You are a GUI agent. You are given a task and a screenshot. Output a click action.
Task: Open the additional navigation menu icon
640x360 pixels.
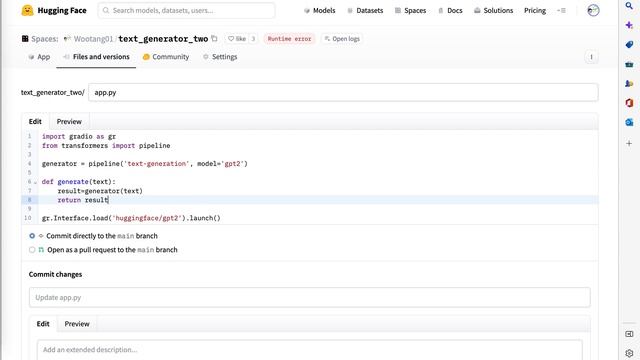[x=562, y=11]
